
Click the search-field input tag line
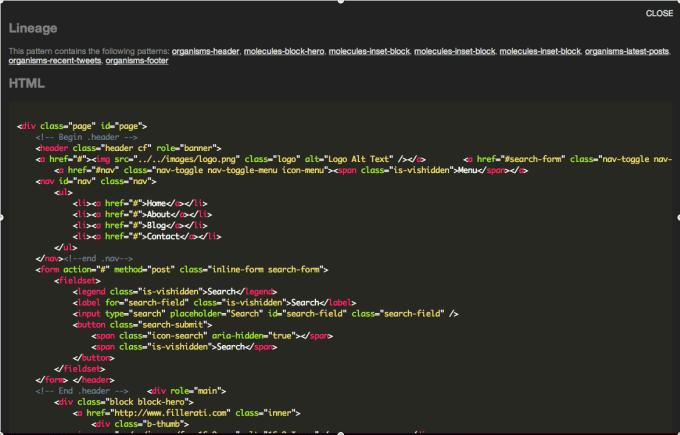coord(265,314)
